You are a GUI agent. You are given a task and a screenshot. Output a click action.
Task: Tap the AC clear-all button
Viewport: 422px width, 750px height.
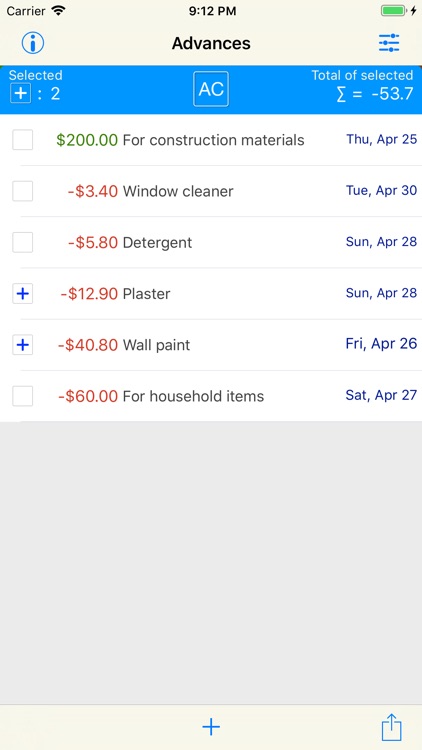pos(211,89)
